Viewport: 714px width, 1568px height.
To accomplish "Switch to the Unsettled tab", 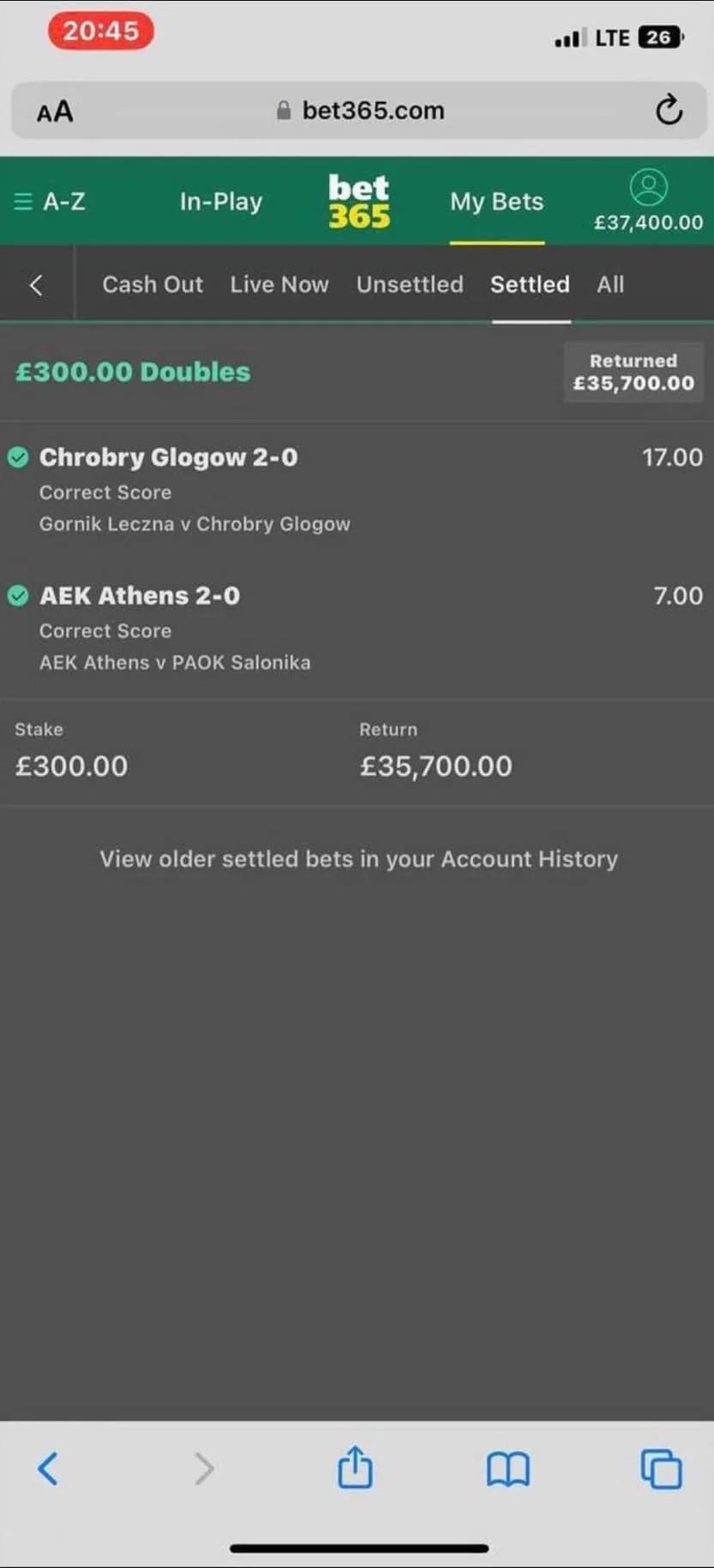I will [410, 284].
